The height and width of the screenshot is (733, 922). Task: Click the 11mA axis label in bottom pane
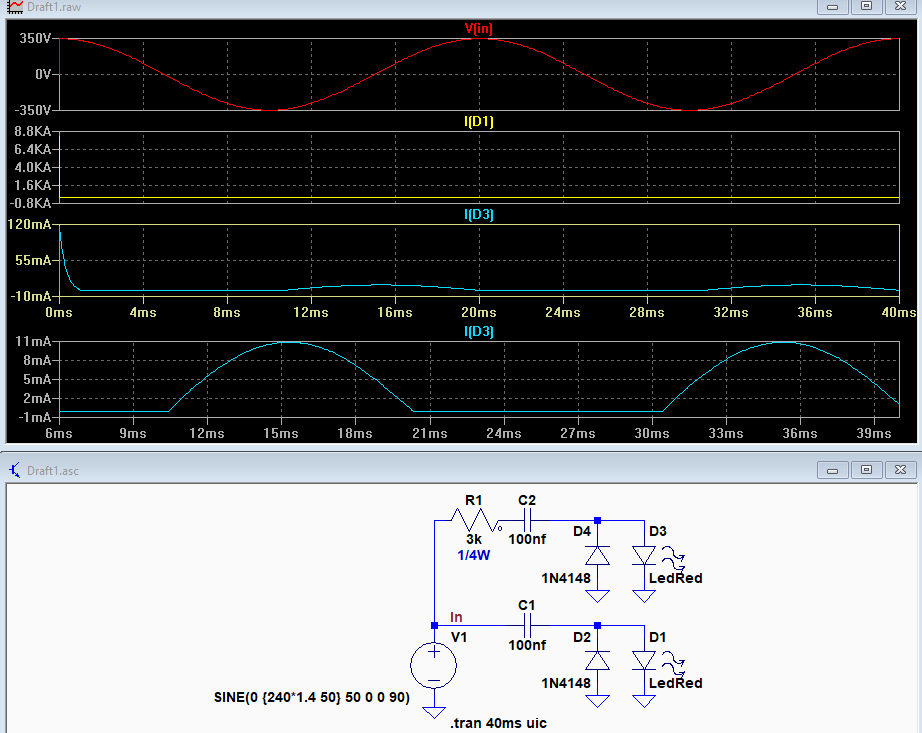[34, 341]
